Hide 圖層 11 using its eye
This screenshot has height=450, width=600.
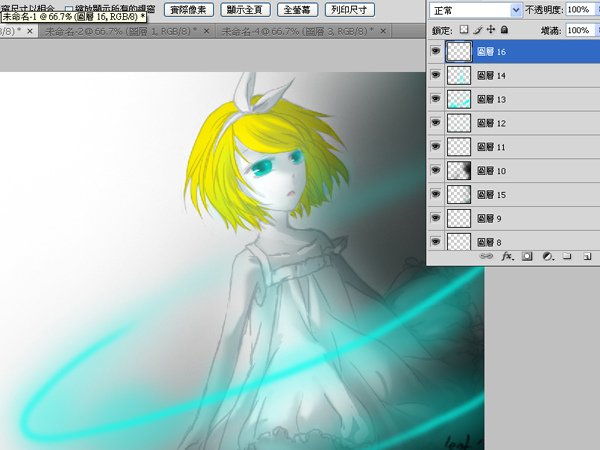435,146
